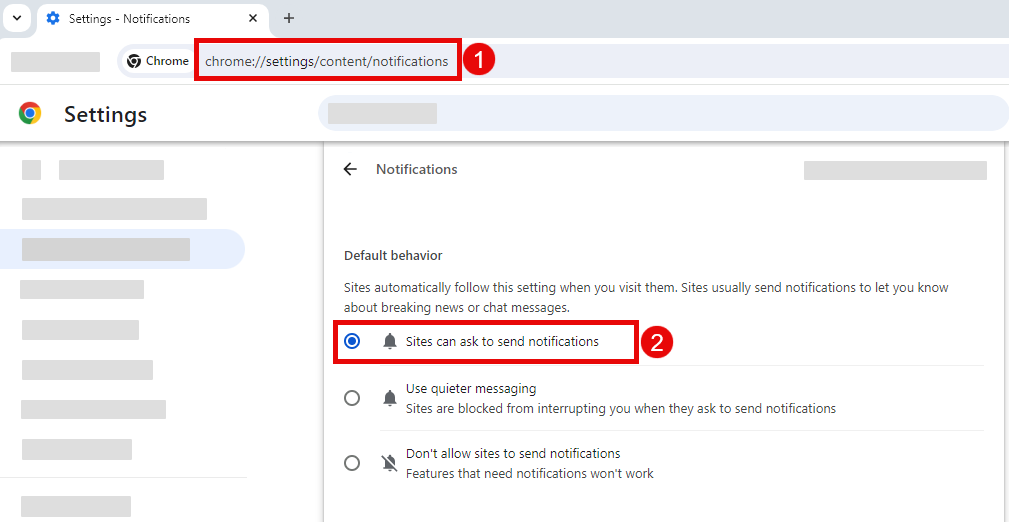Click the Settings page heading
Image resolution: width=1009 pixels, height=522 pixels.
106,115
